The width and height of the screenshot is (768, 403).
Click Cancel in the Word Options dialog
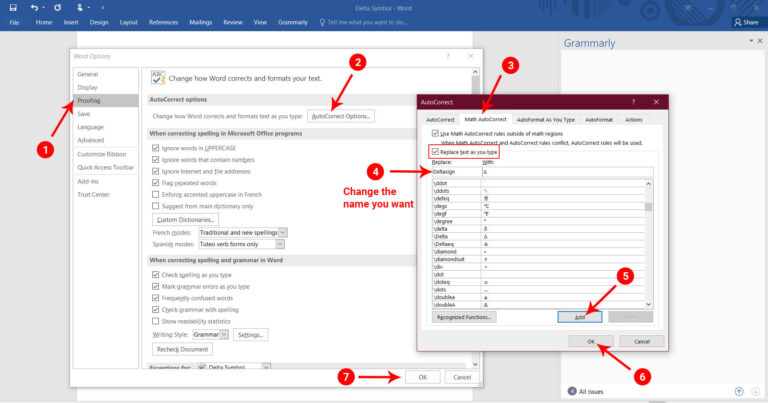(462, 377)
